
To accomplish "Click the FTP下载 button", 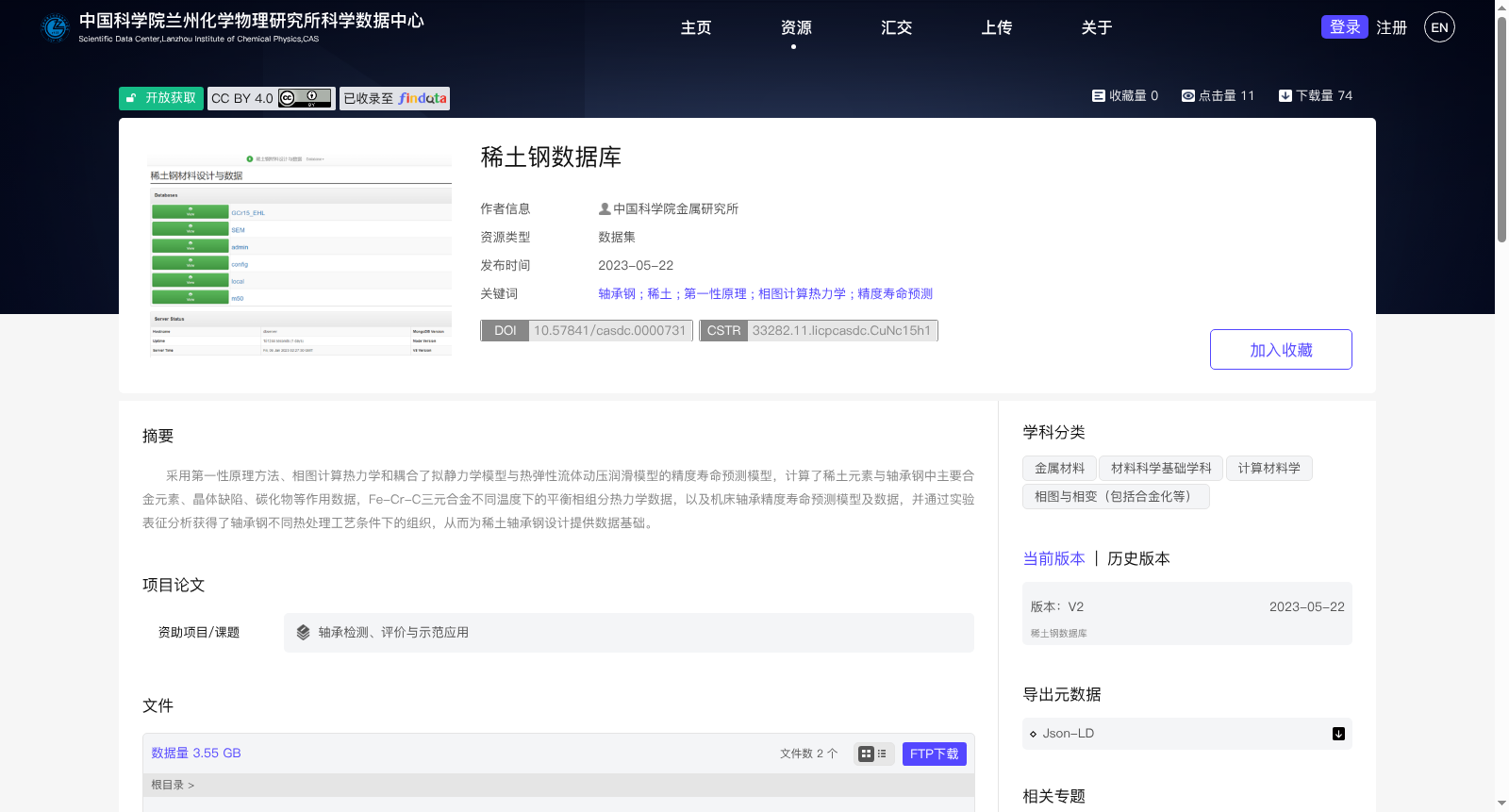I will point(934,754).
